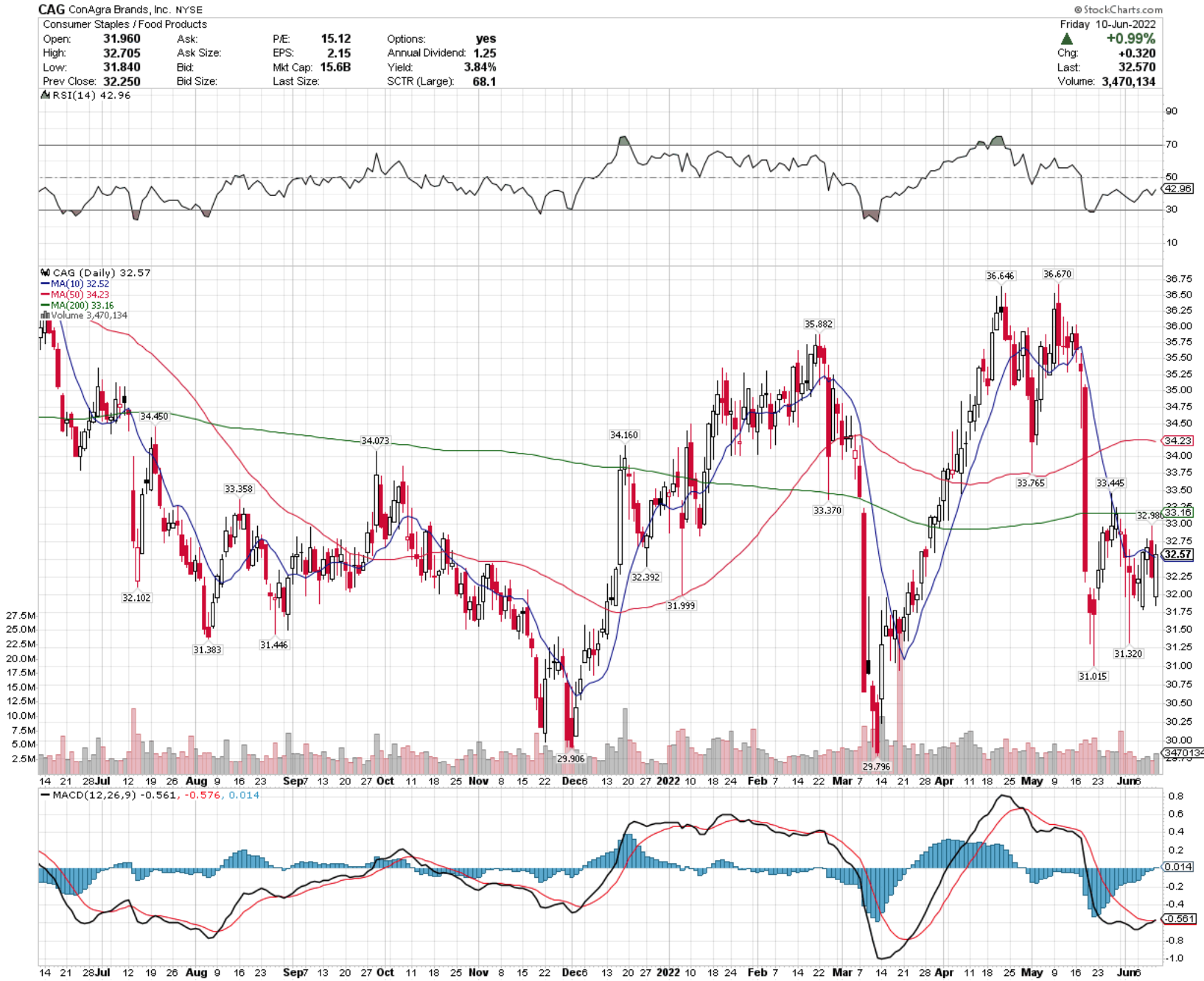Click the Open value 31.960

tap(122, 39)
